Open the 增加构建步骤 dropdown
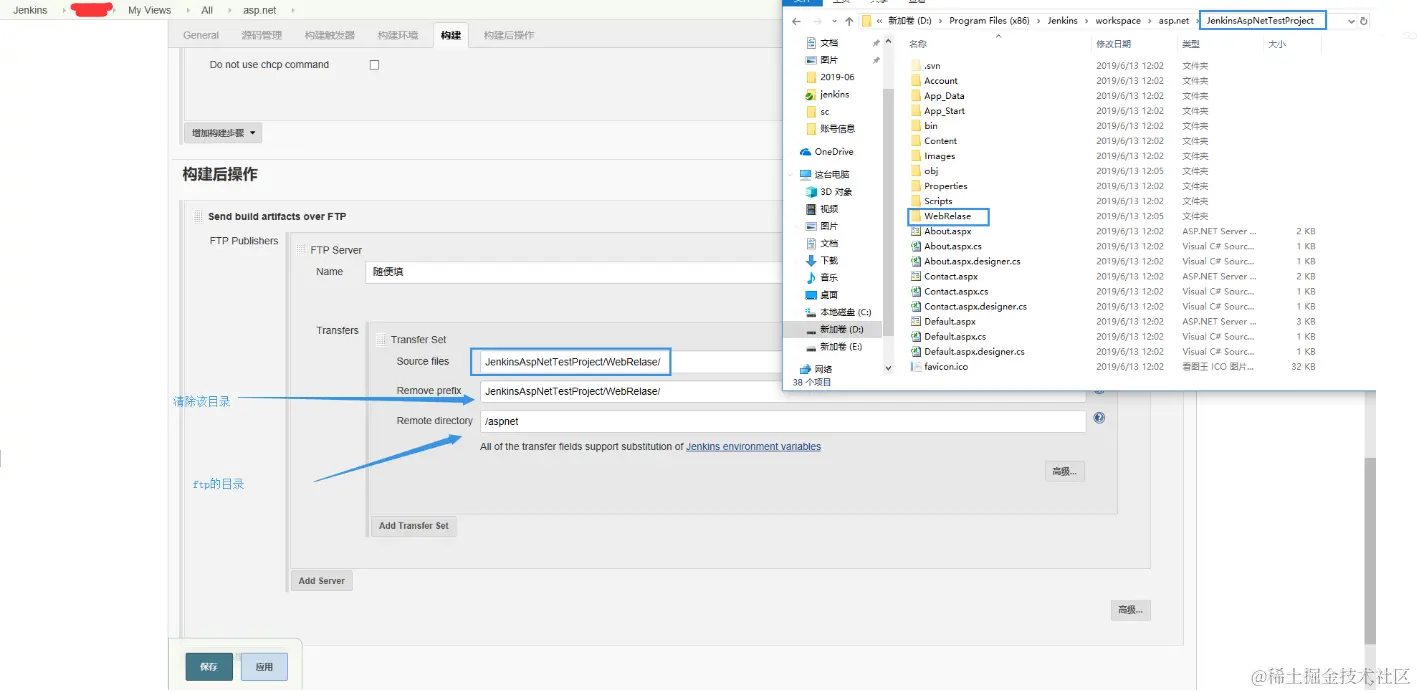The height and width of the screenshot is (693, 1417). click(x=222, y=133)
